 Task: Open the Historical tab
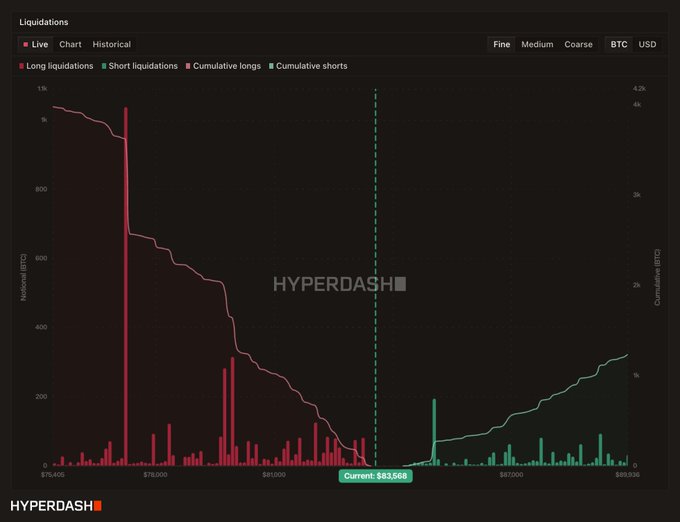(x=111, y=44)
